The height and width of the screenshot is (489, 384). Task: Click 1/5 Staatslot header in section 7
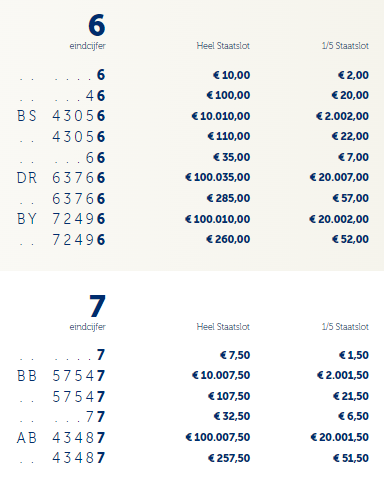pos(345,327)
